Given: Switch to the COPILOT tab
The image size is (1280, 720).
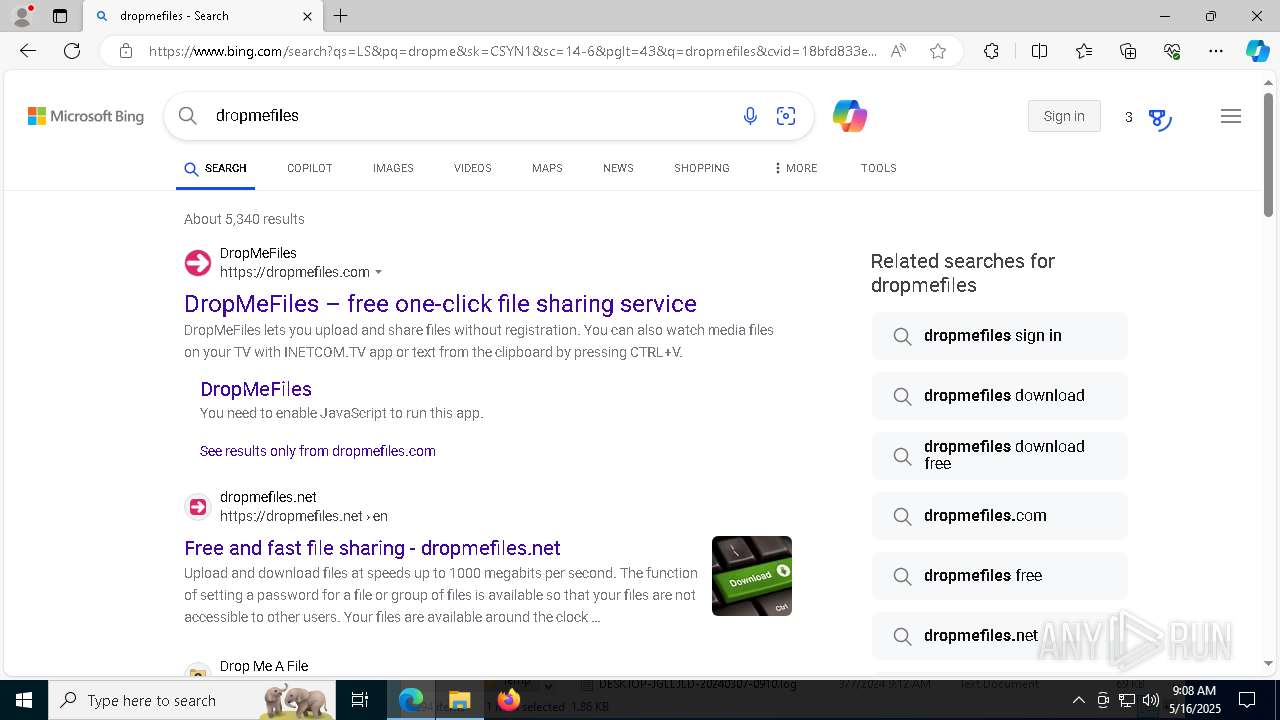Looking at the screenshot, I should [309, 168].
